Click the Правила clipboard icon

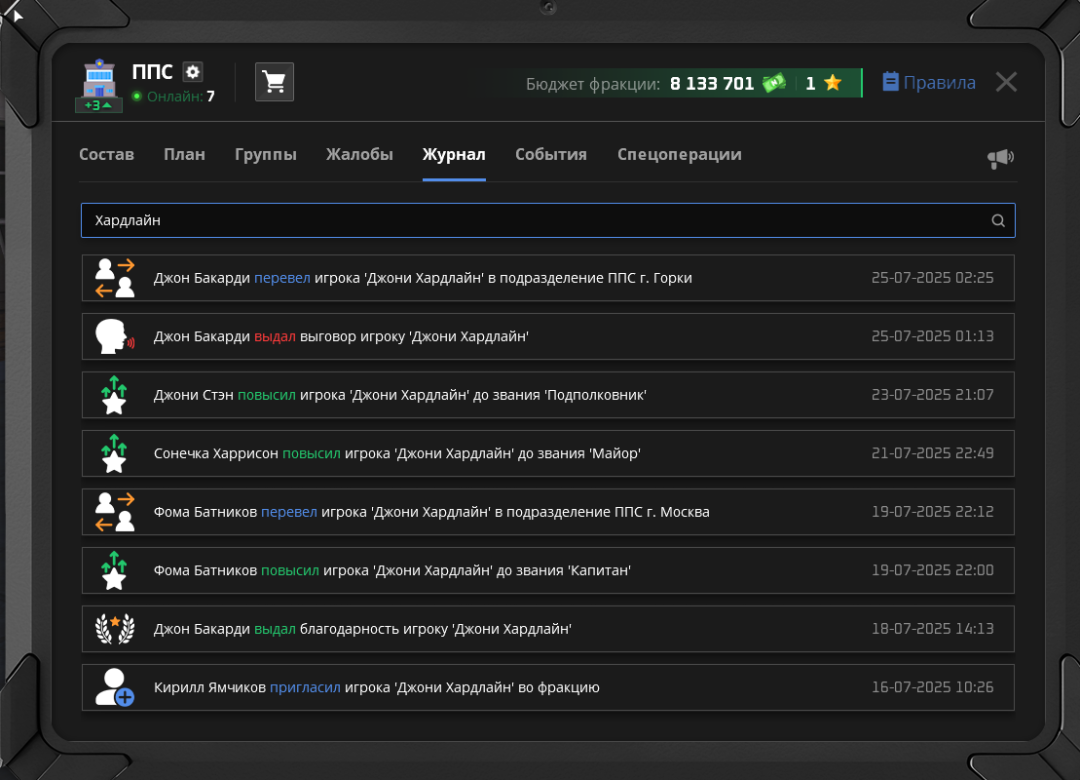(x=890, y=82)
